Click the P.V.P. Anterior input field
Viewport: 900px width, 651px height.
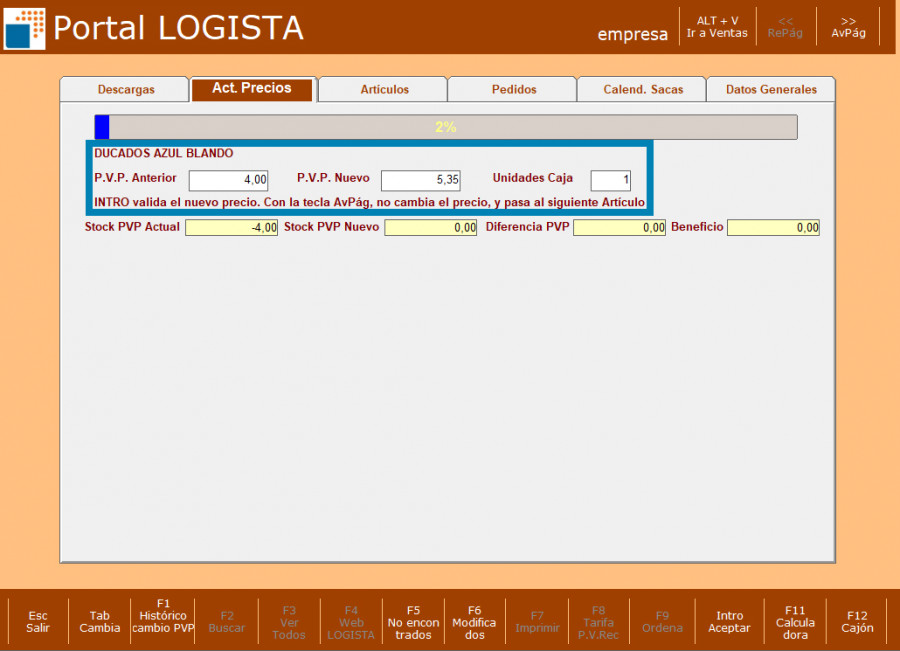coord(228,181)
